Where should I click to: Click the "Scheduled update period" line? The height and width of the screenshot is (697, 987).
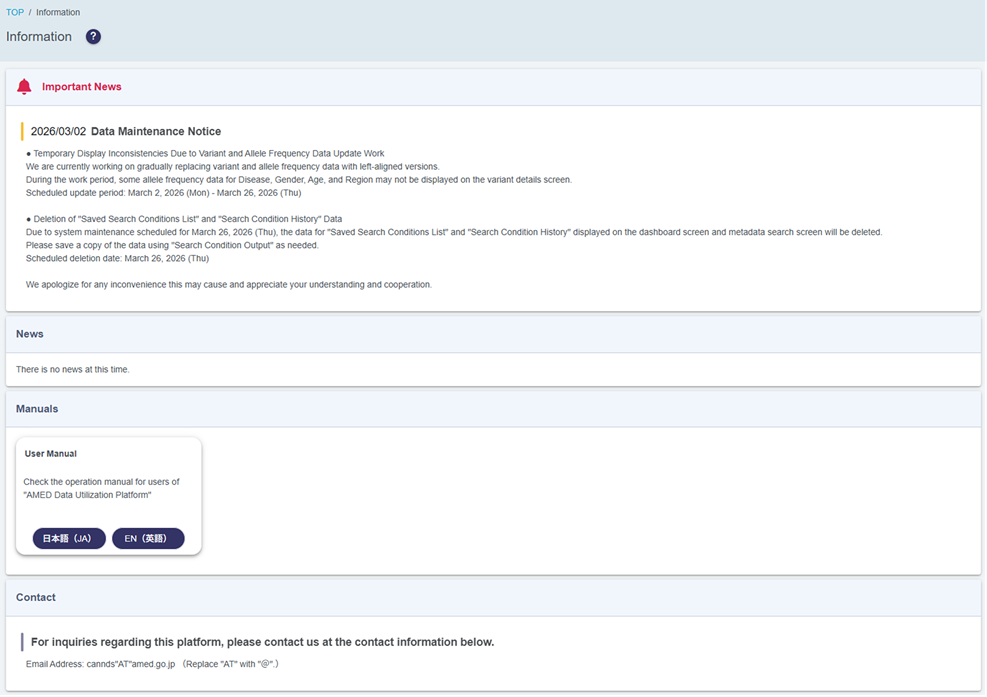point(163,193)
